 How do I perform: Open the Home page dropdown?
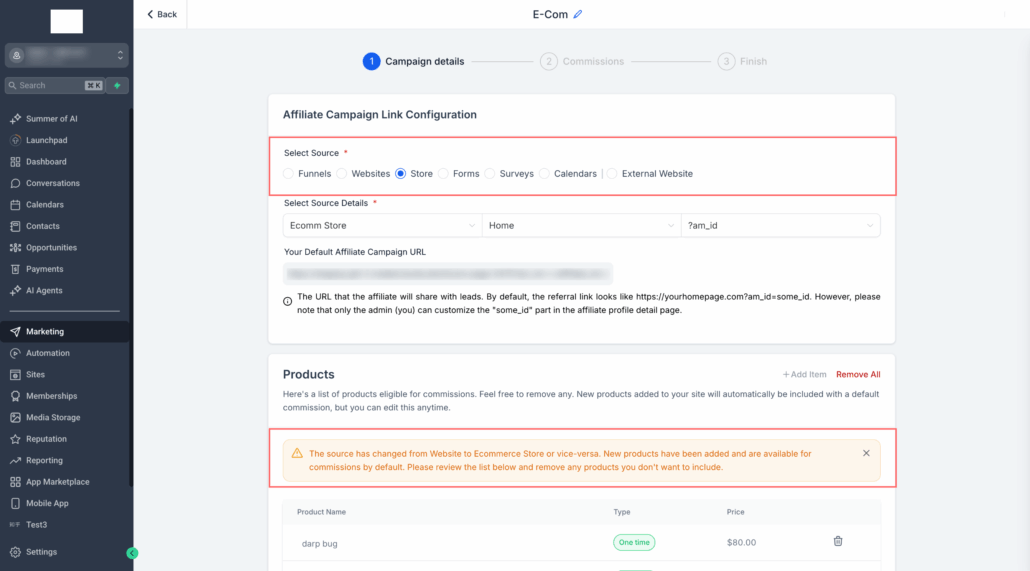[x=581, y=225]
